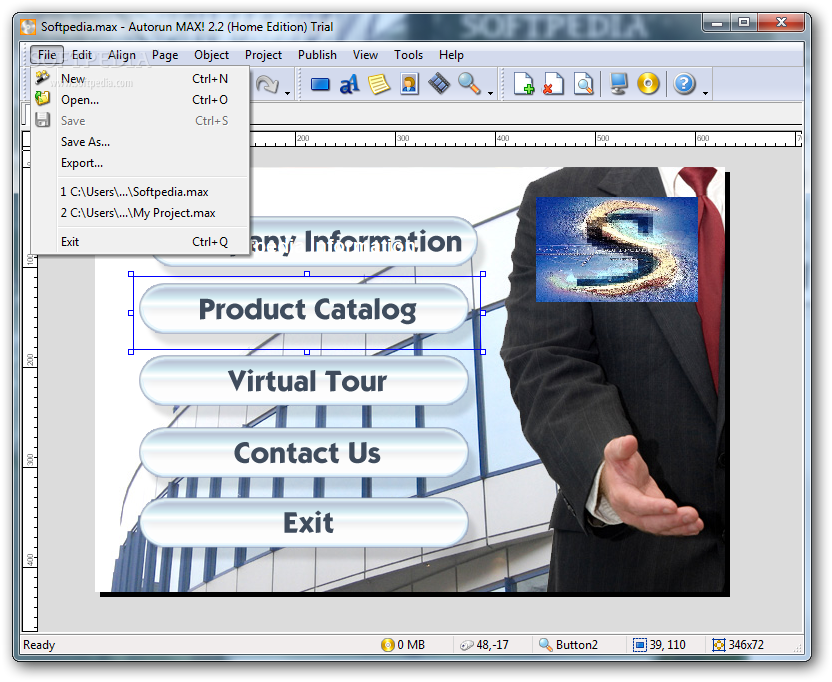Open the Edit menu
Image resolution: width=832 pixels, height=682 pixels.
pyautogui.click(x=82, y=55)
